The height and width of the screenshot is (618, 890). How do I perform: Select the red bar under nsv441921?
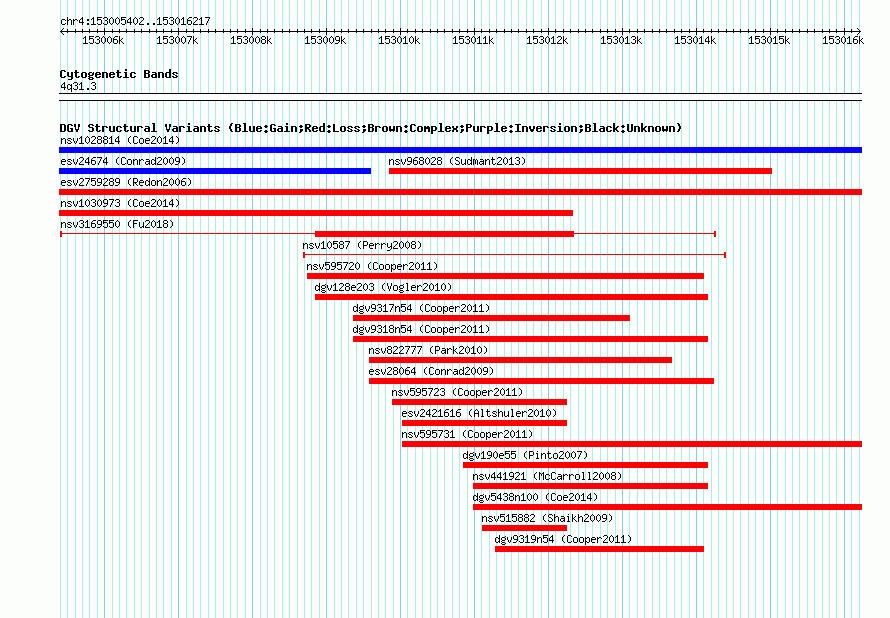coord(590,486)
